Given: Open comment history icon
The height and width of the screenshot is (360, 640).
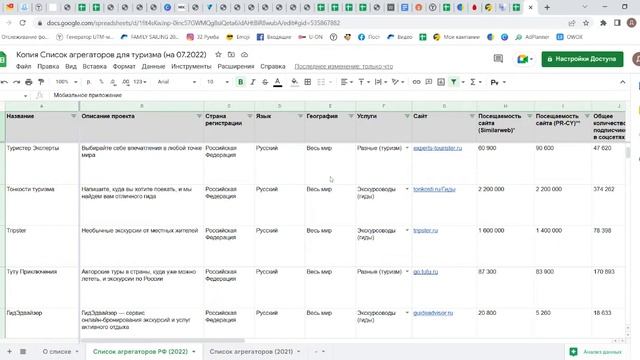Looking at the screenshot, I should [498, 59].
